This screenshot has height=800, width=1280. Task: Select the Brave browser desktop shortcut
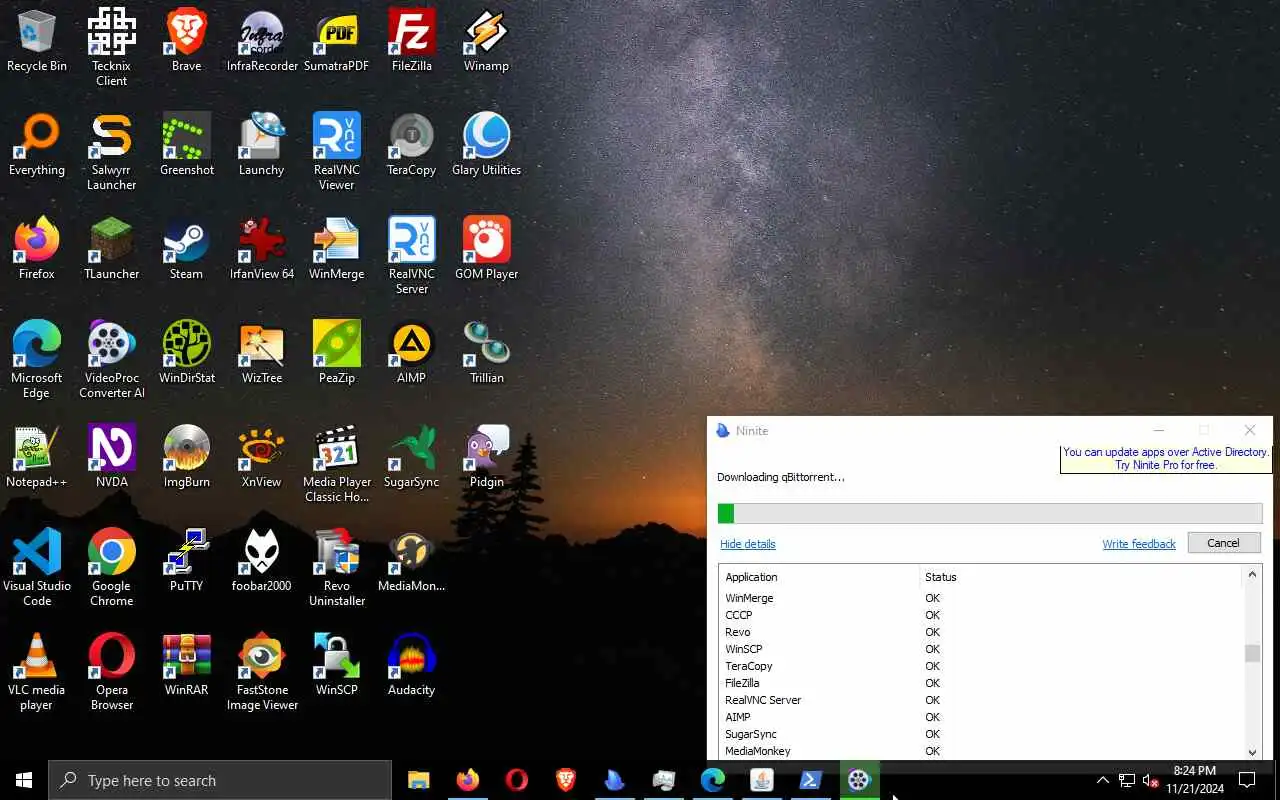click(x=186, y=42)
